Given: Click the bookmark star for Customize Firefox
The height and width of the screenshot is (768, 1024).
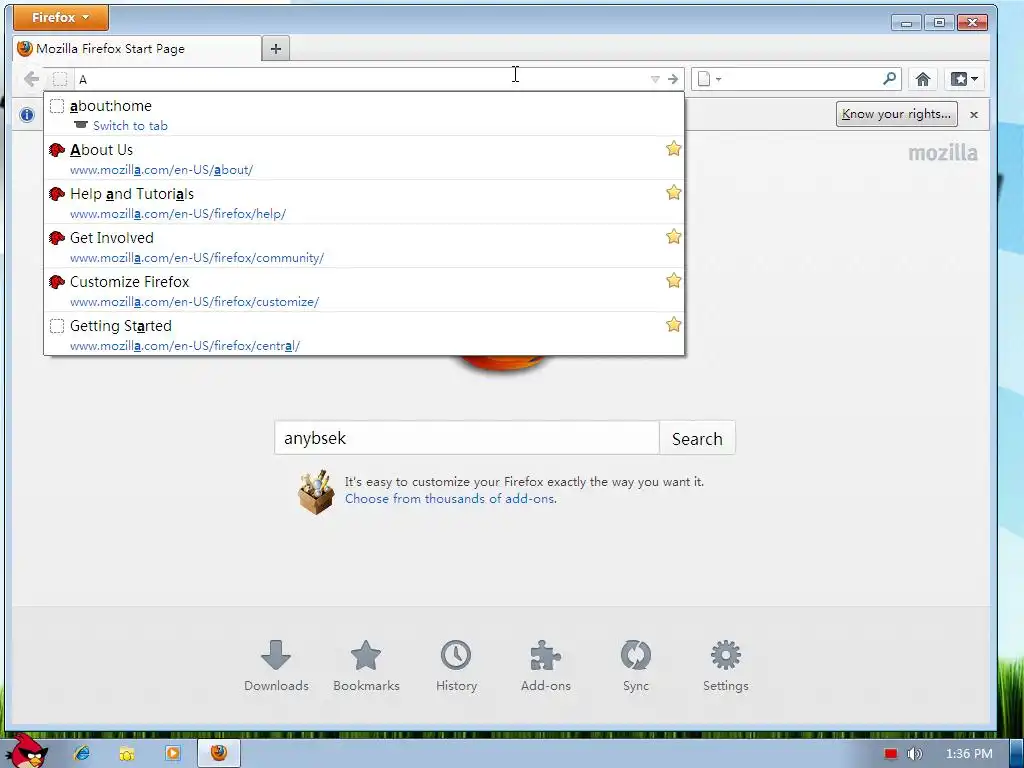Looking at the screenshot, I should [x=673, y=281].
